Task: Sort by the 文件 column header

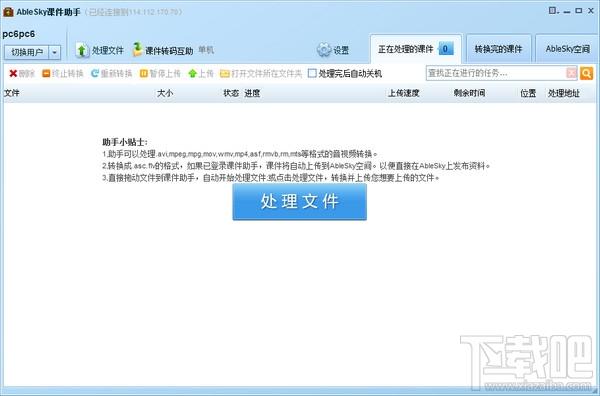Action: pos(11,93)
